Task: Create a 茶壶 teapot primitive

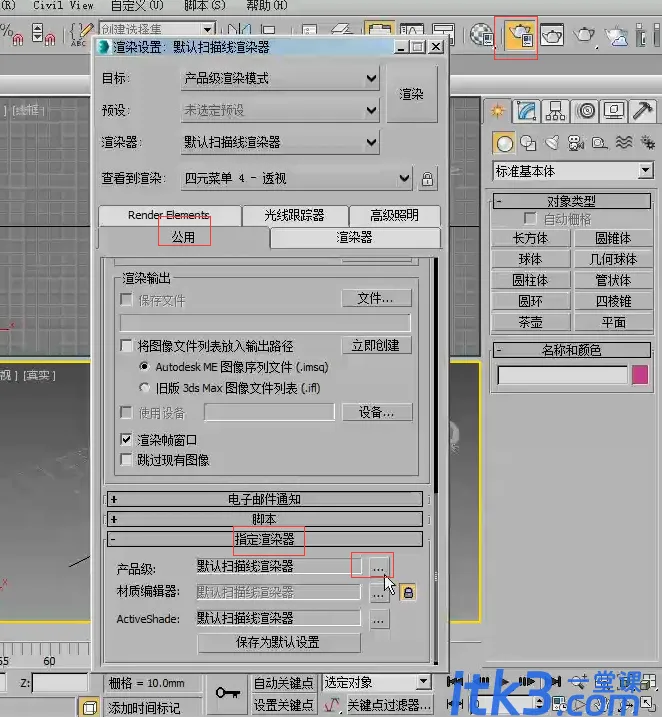Action: tap(531, 322)
